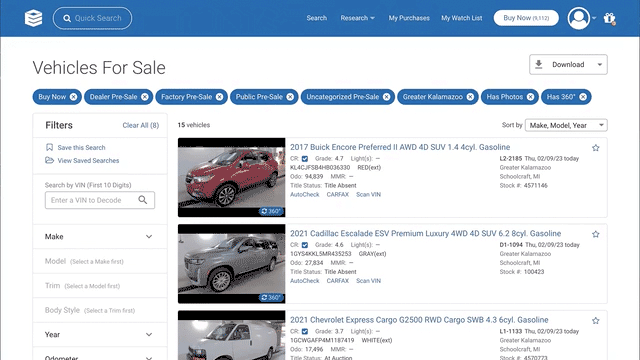
Task: Click the Download button label
Action: coord(568,64)
